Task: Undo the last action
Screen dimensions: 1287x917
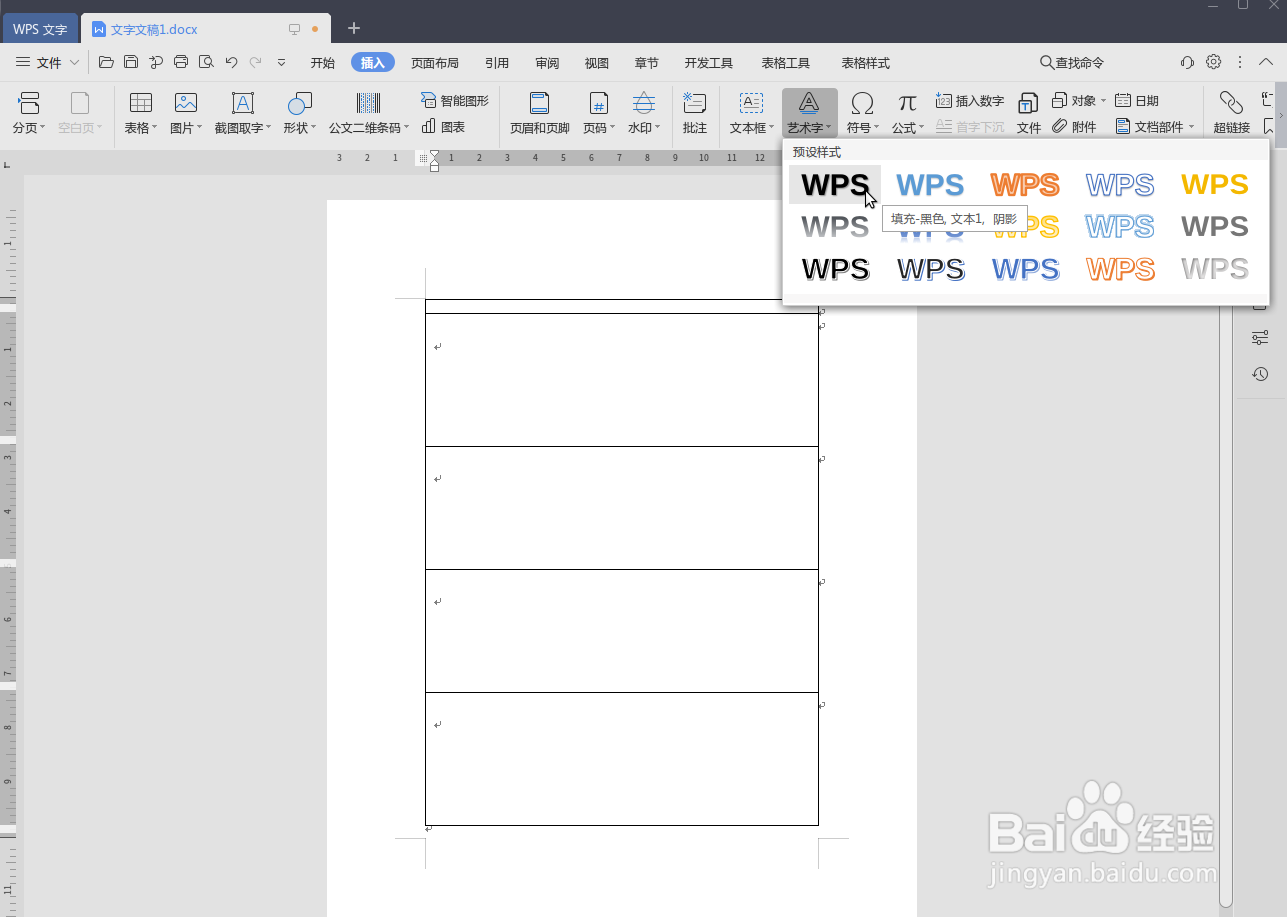Action: (x=231, y=62)
